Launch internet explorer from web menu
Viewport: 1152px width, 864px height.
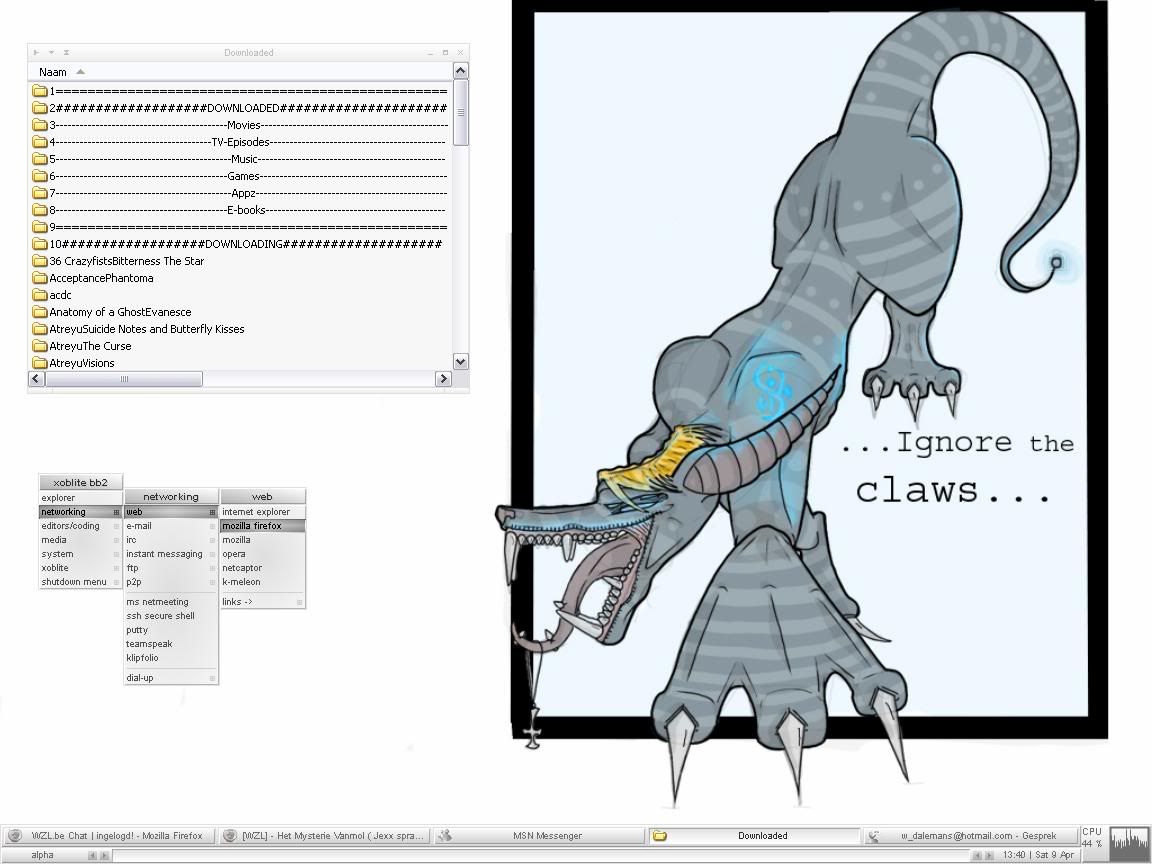pyautogui.click(x=262, y=512)
